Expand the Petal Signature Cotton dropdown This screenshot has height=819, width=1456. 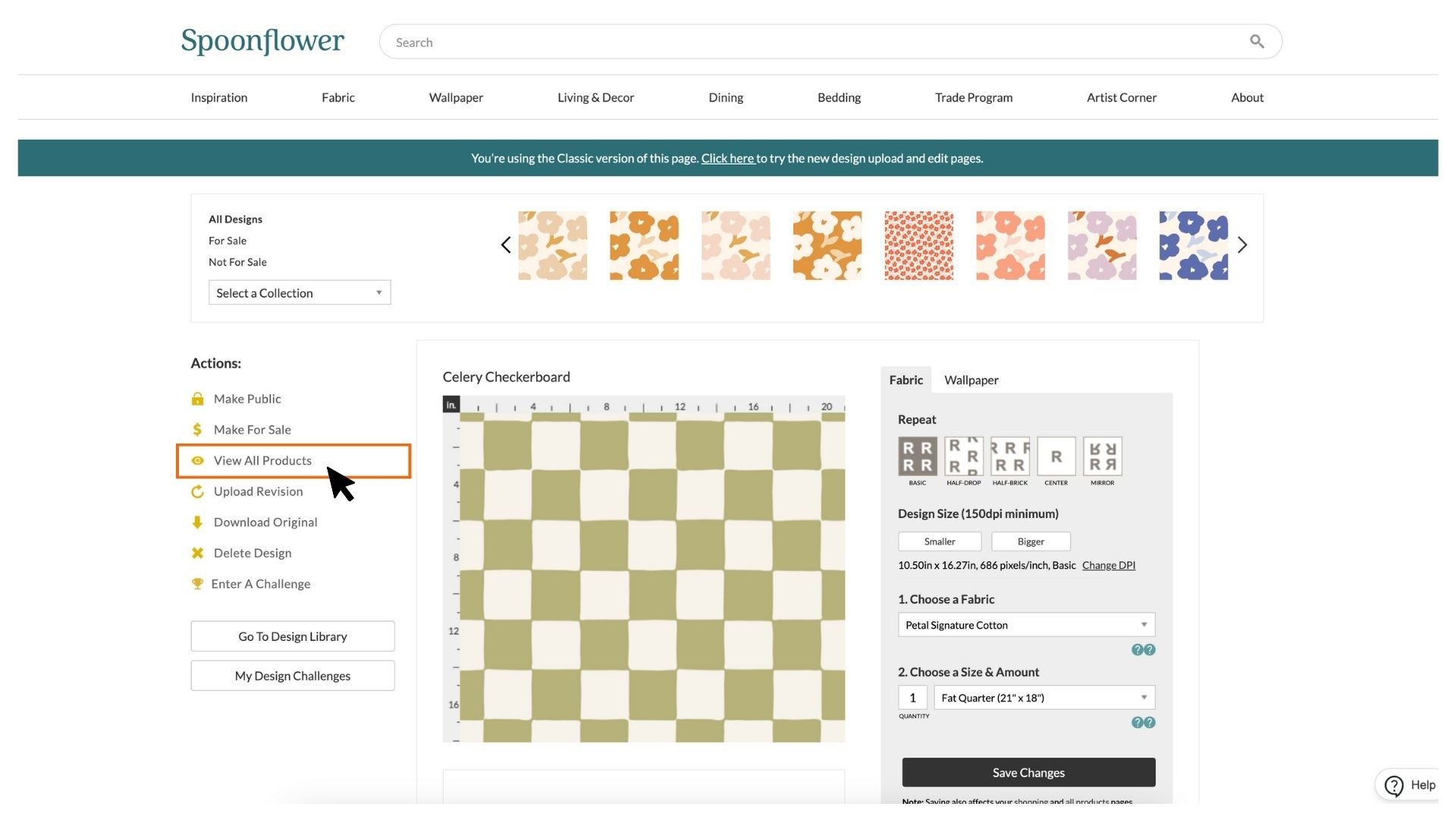1026,625
